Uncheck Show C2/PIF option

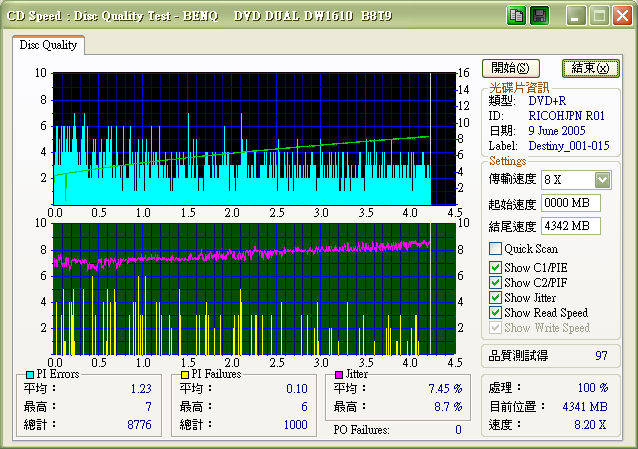tap(495, 283)
